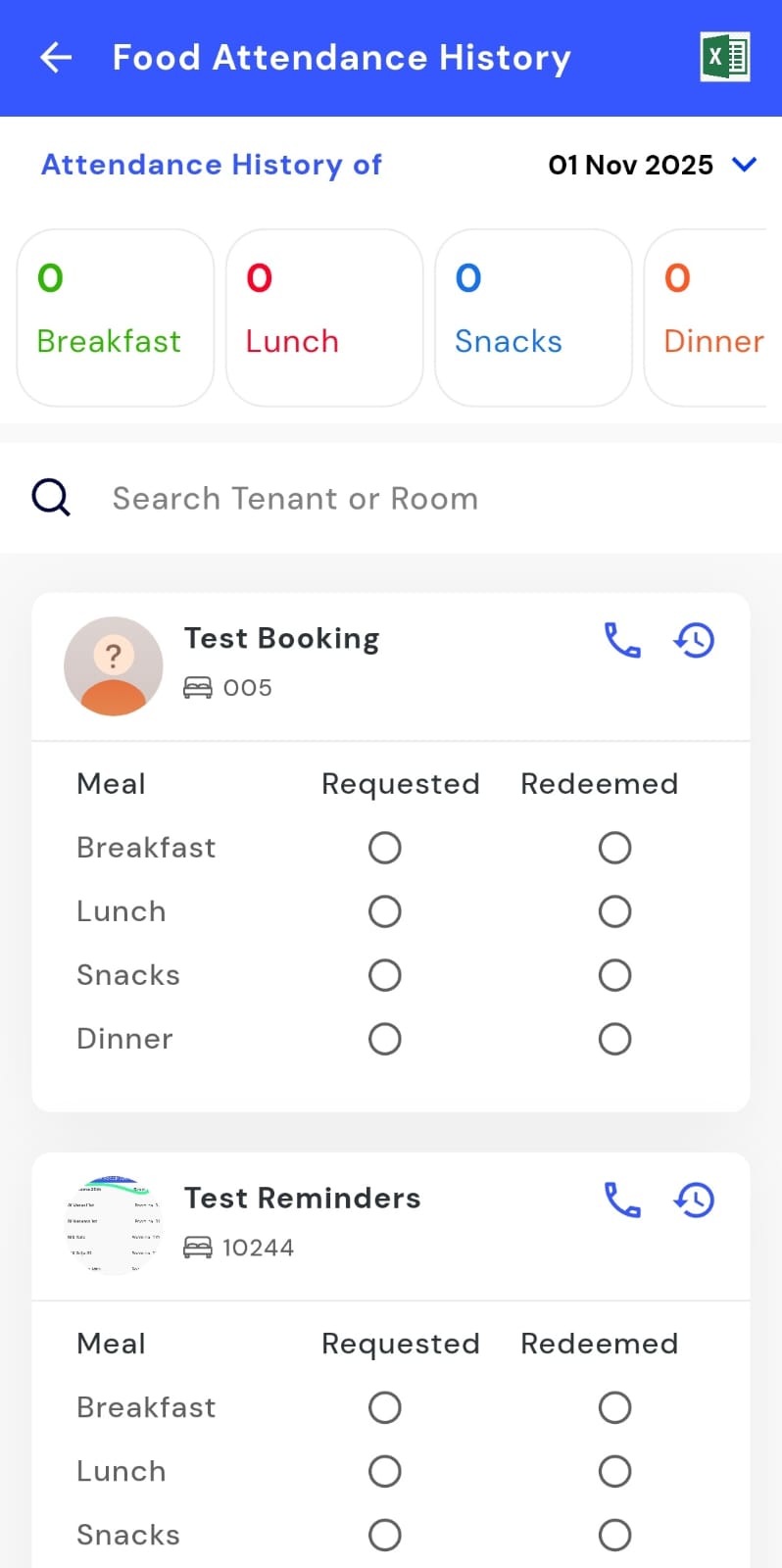Select Test Booking Dinner requested radio
The image size is (782, 1568).
click(x=385, y=1039)
